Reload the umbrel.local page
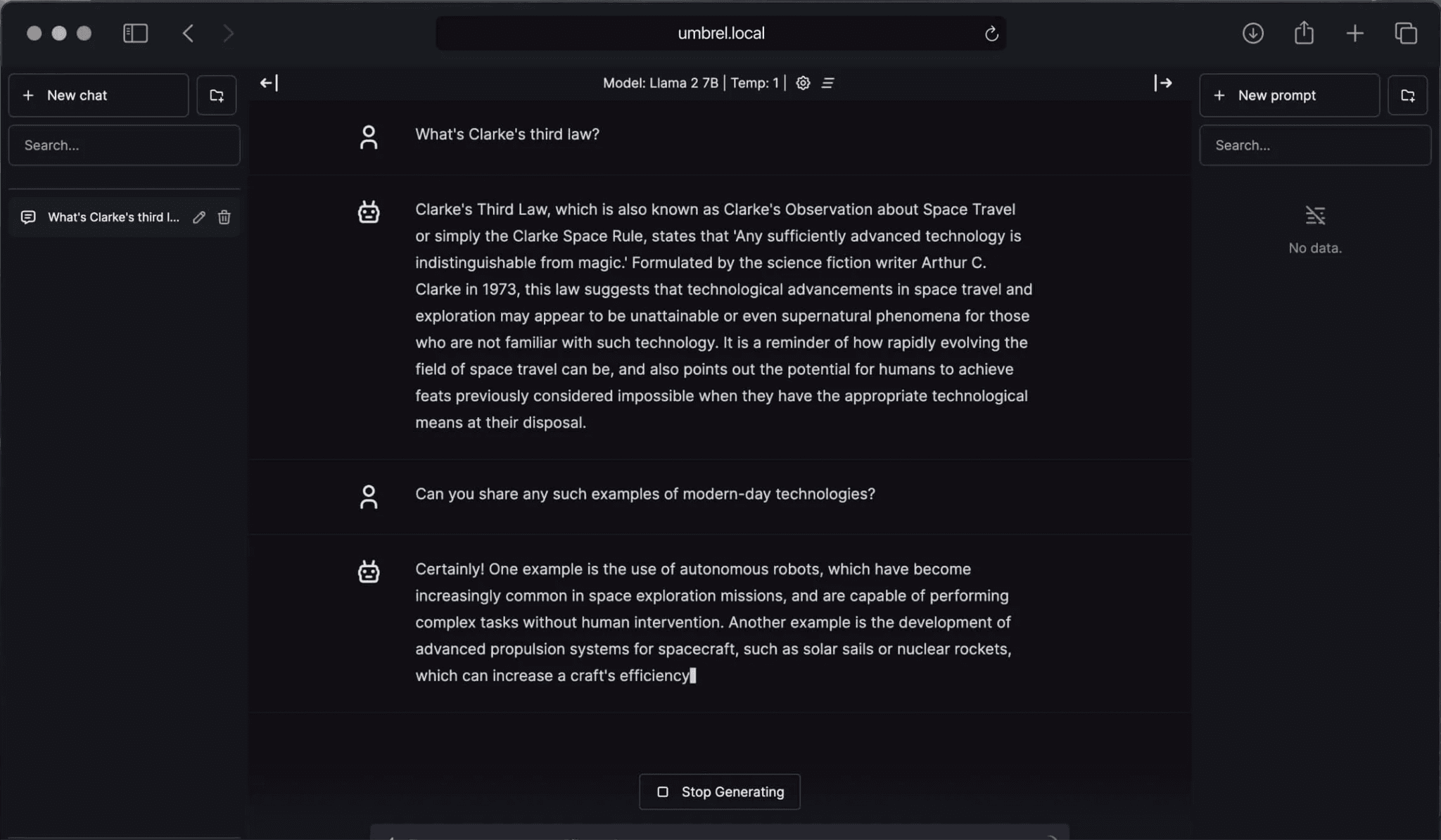Image resolution: width=1441 pixels, height=840 pixels. (991, 32)
